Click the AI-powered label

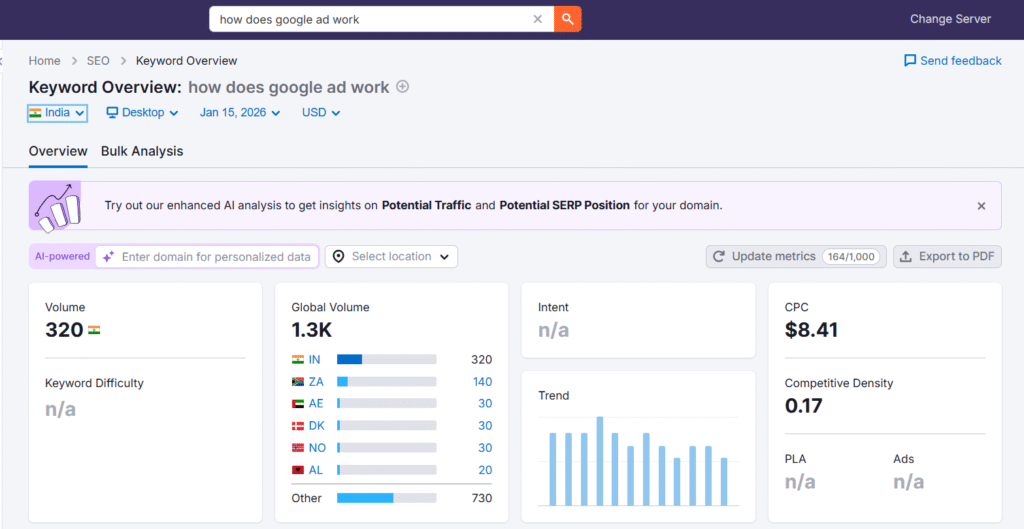(63, 257)
